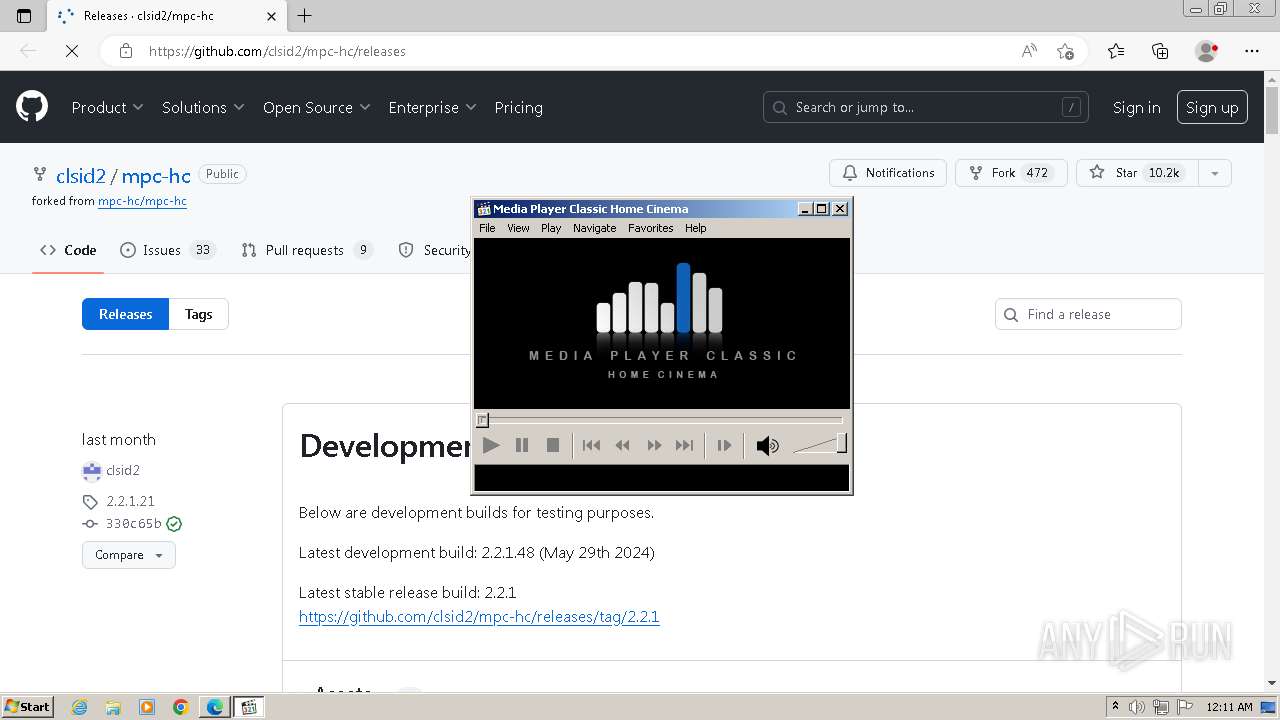Click Stop button in Media Player Classic
Viewport: 1280px width, 720px height.
click(x=553, y=445)
